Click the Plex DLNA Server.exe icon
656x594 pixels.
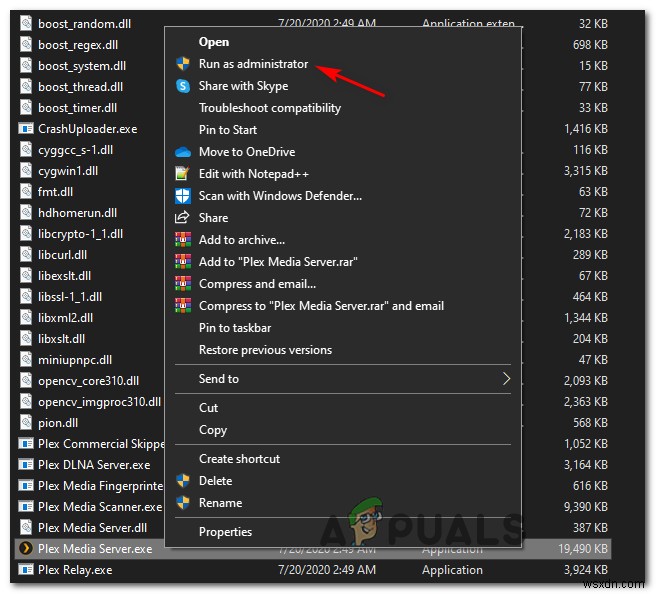[x=26, y=465]
